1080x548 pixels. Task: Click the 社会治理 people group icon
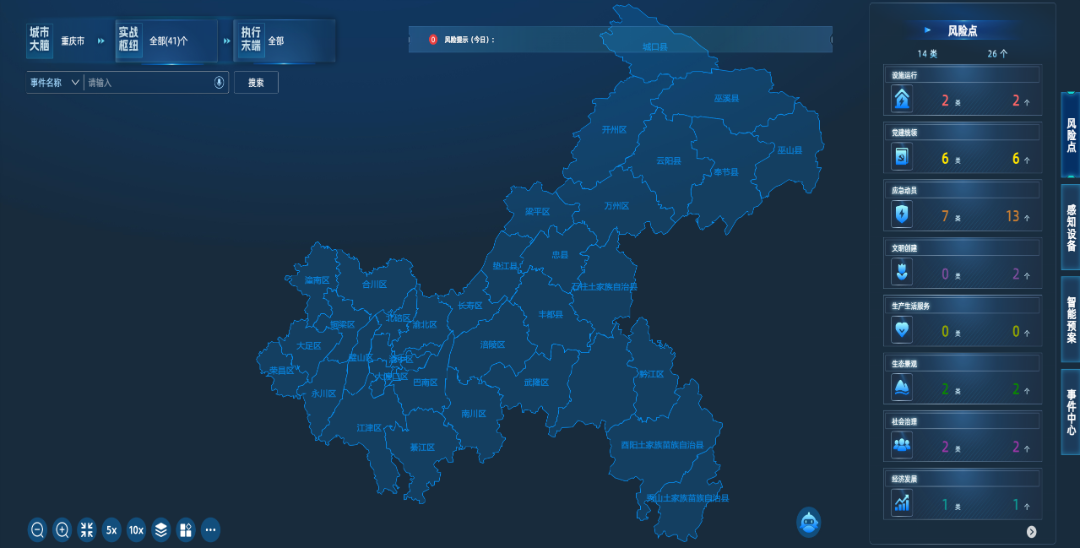(902, 445)
